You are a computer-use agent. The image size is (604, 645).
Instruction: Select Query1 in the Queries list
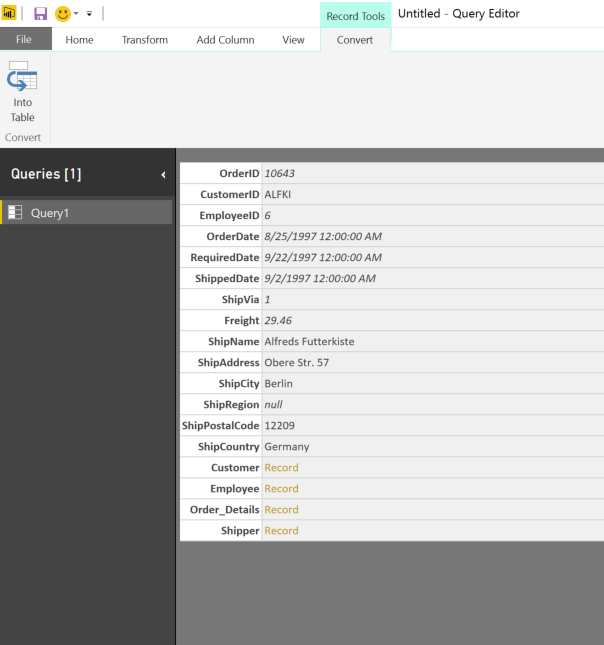(50, 212)
